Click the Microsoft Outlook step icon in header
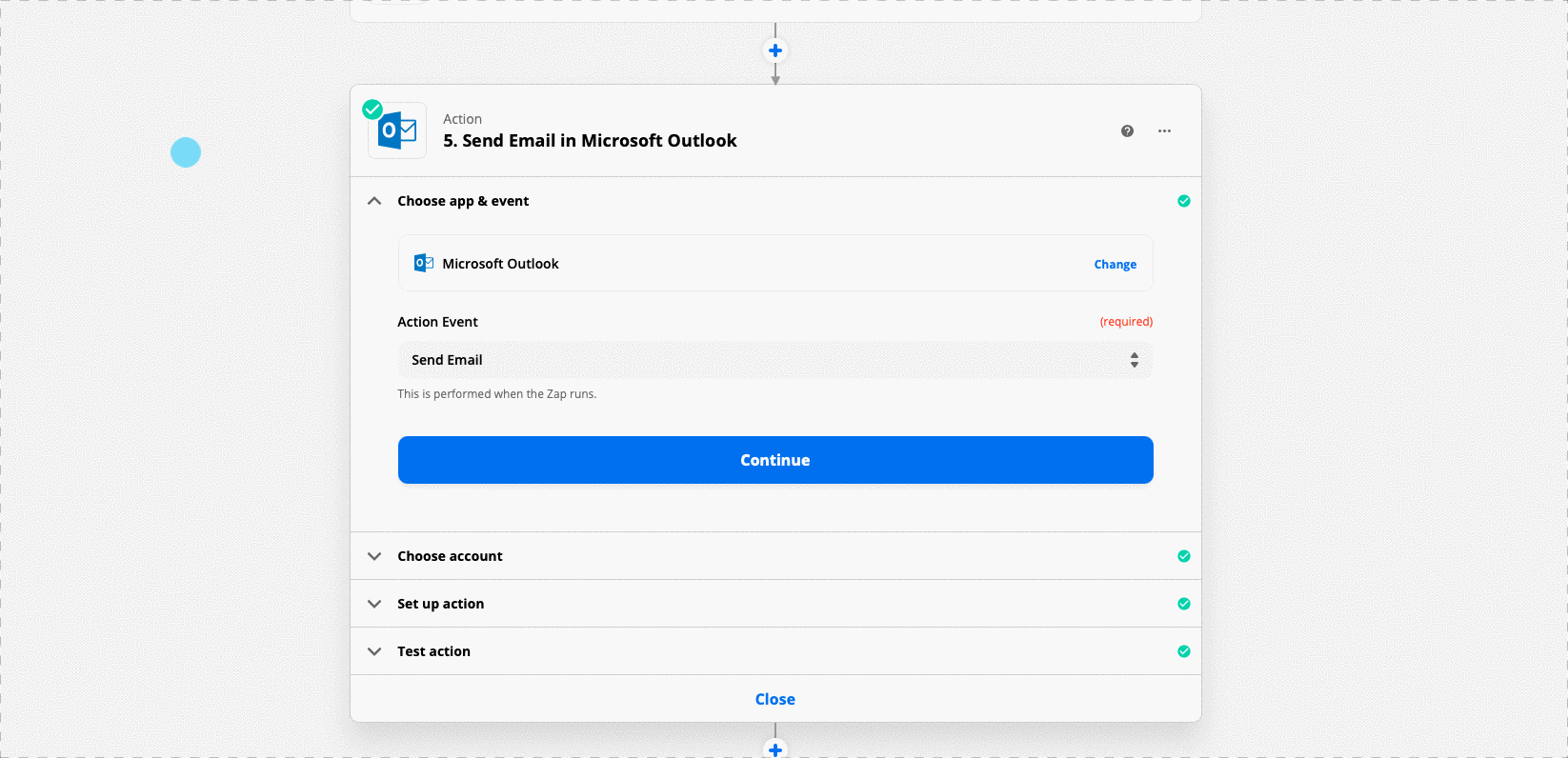This screenshot has width=1568, height=758. [397, 130]
